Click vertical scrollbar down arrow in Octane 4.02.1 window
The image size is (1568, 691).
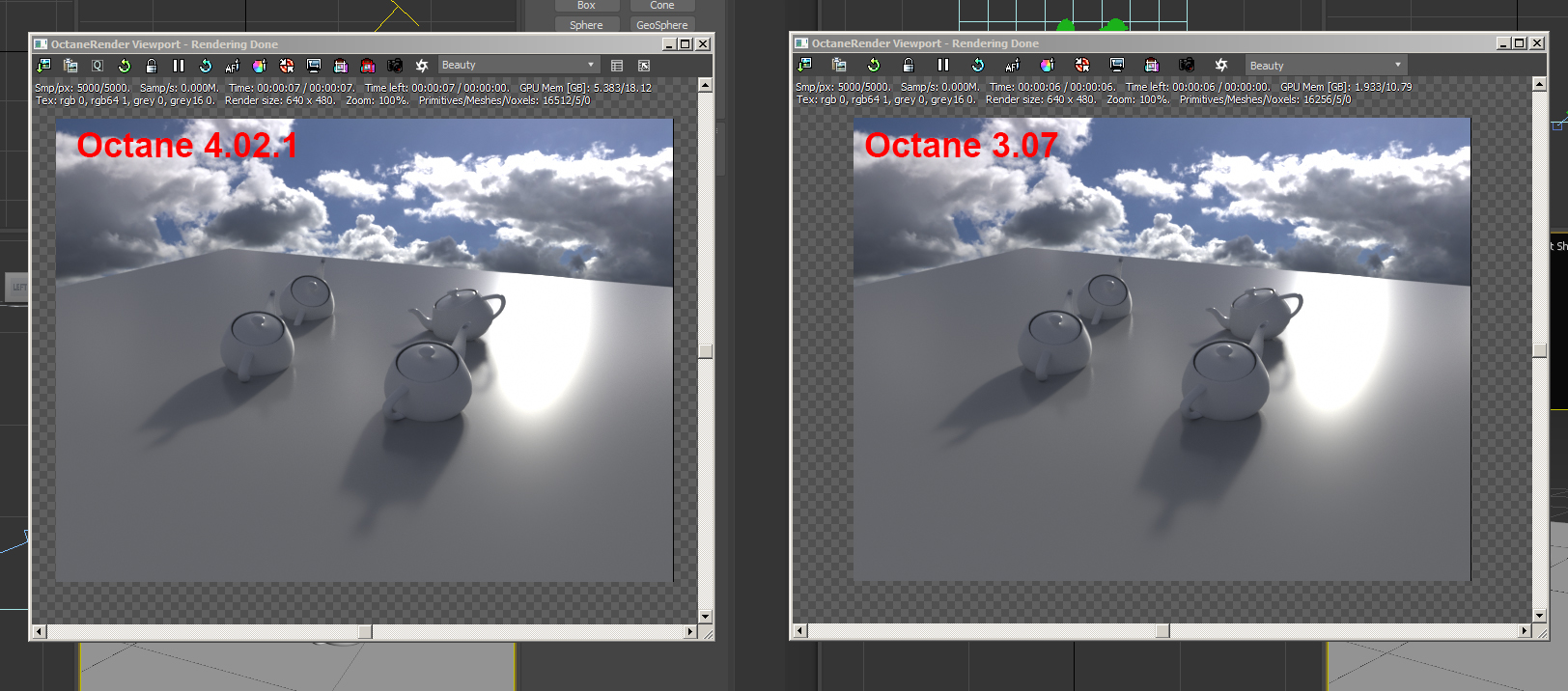pyautogui.click(x=705, y=616)
